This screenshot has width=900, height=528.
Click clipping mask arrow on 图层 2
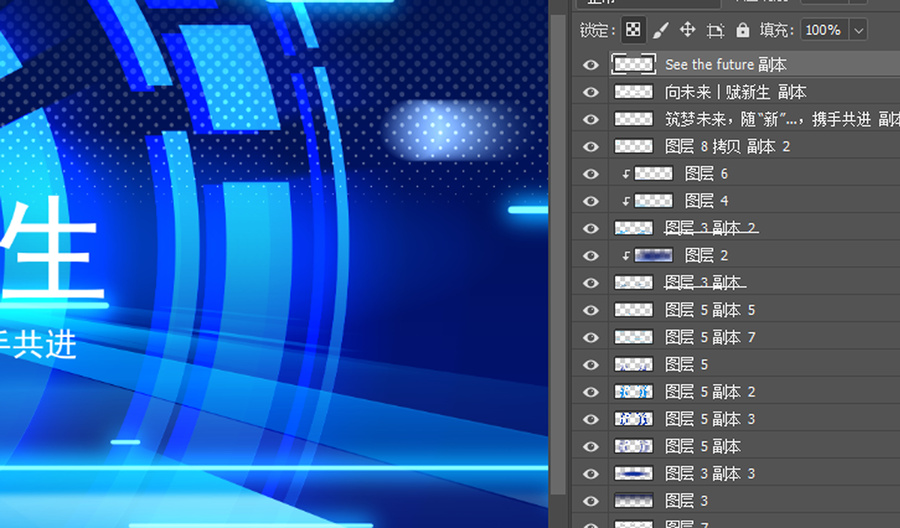(x=626, y=255)
